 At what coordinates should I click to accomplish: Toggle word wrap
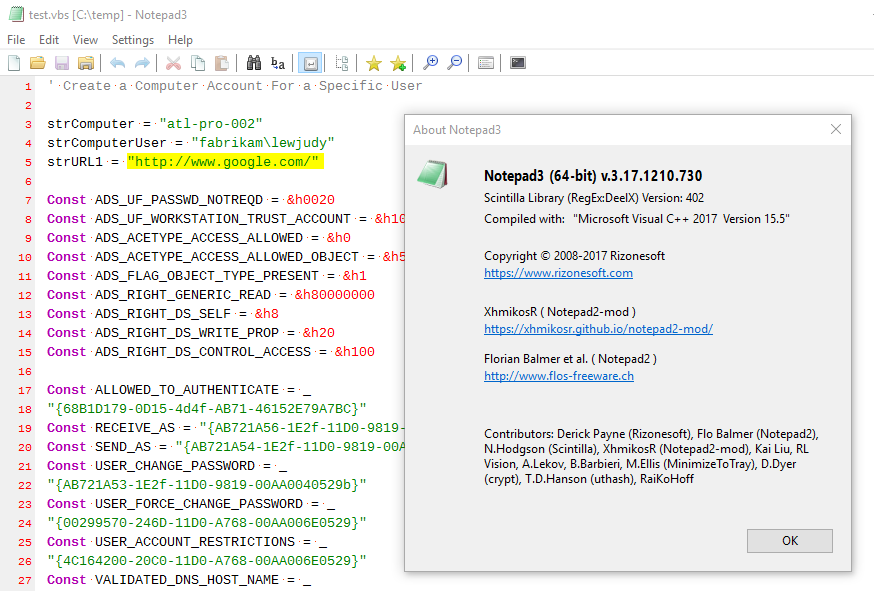[310, 62]
